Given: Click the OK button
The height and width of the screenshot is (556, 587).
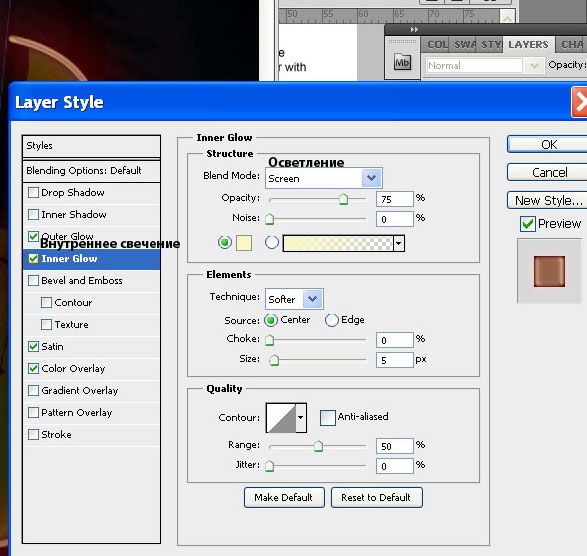Looking at the screenshot, I should [x=547, y=145].
